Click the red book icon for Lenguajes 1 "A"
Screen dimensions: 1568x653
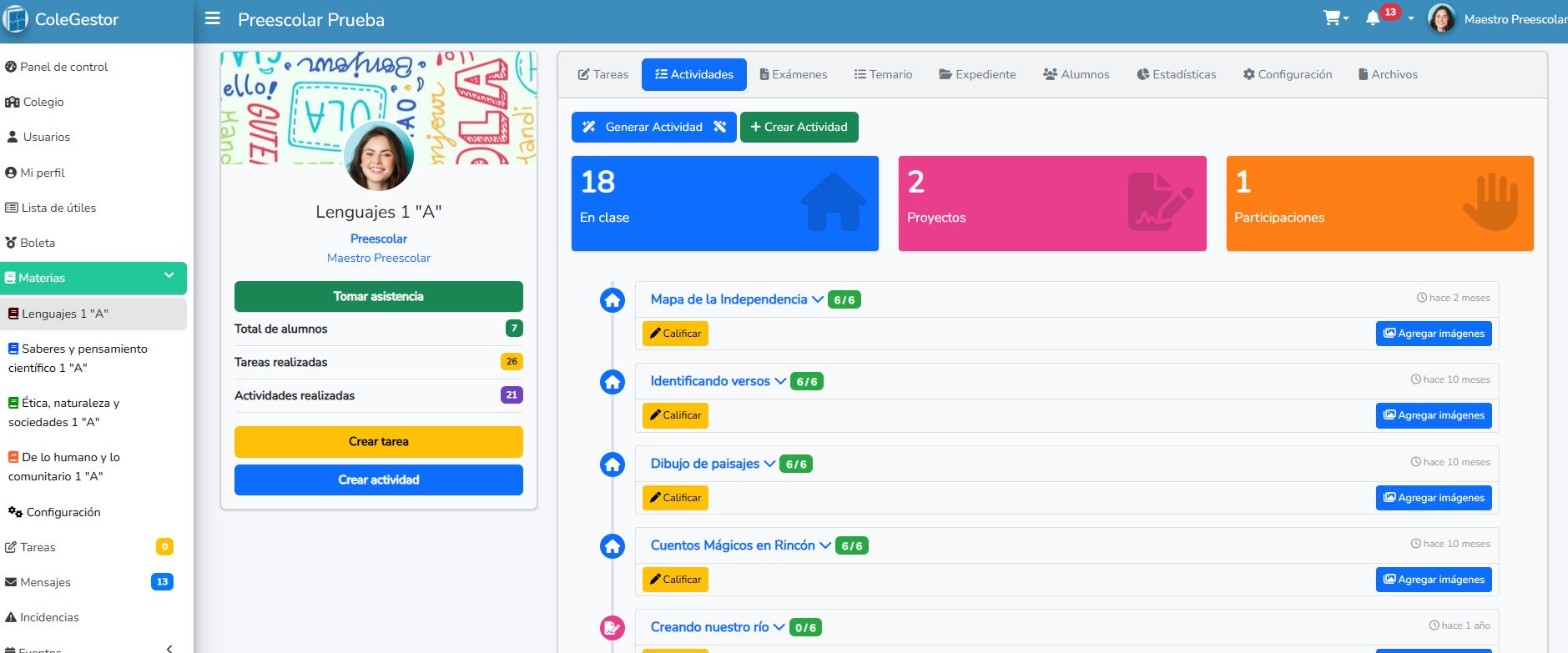point(13,314)
